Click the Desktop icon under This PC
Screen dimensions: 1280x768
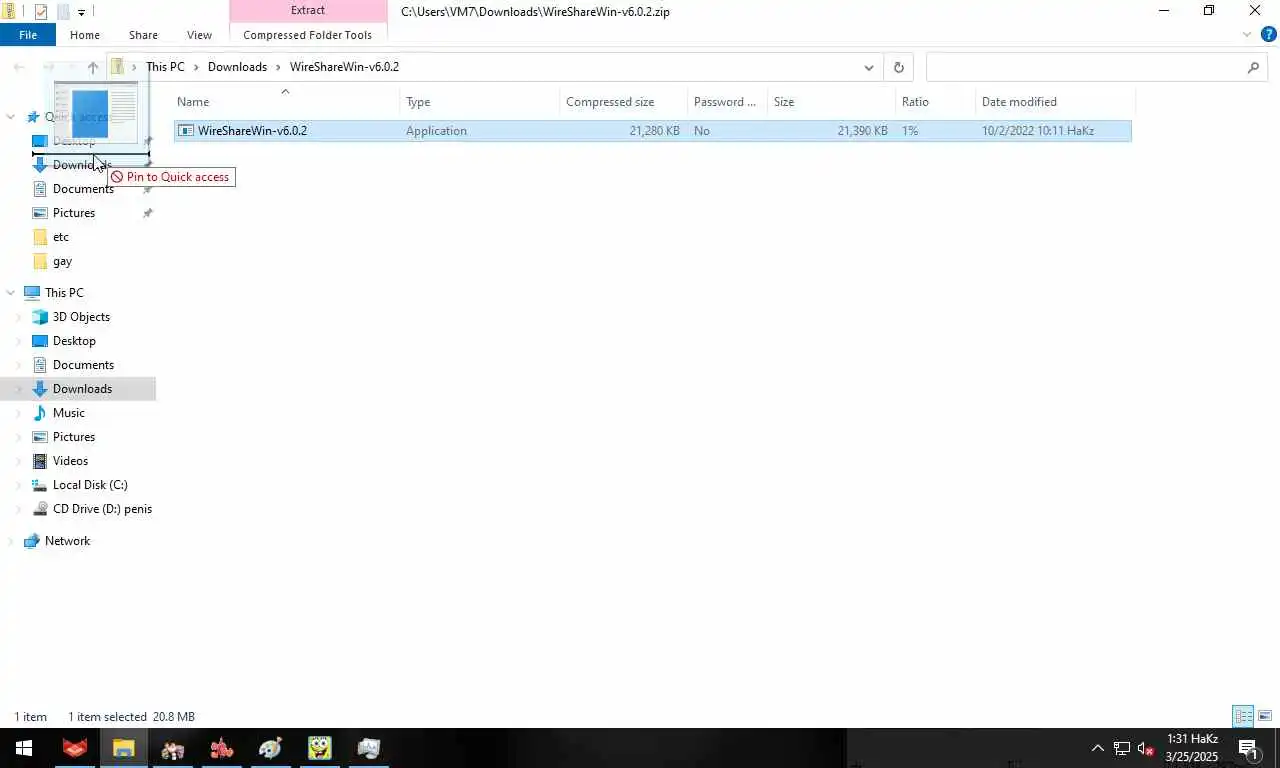pyautogui.click(x=40, y=341)
